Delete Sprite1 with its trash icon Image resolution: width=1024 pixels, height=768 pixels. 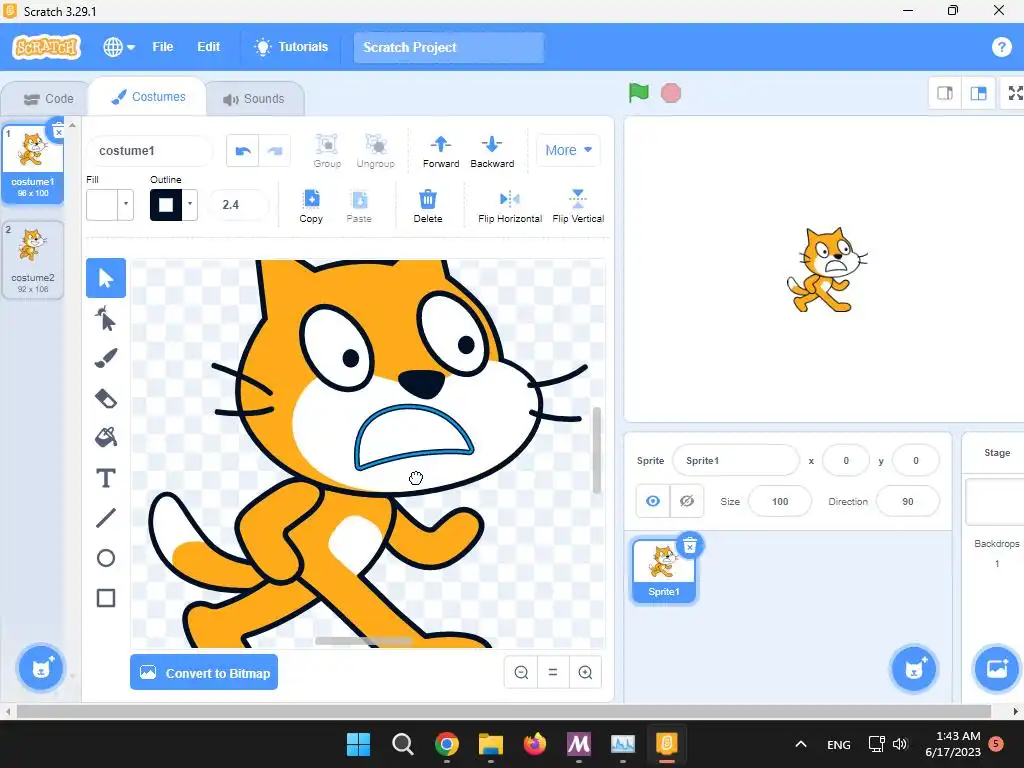click(690, 546)
